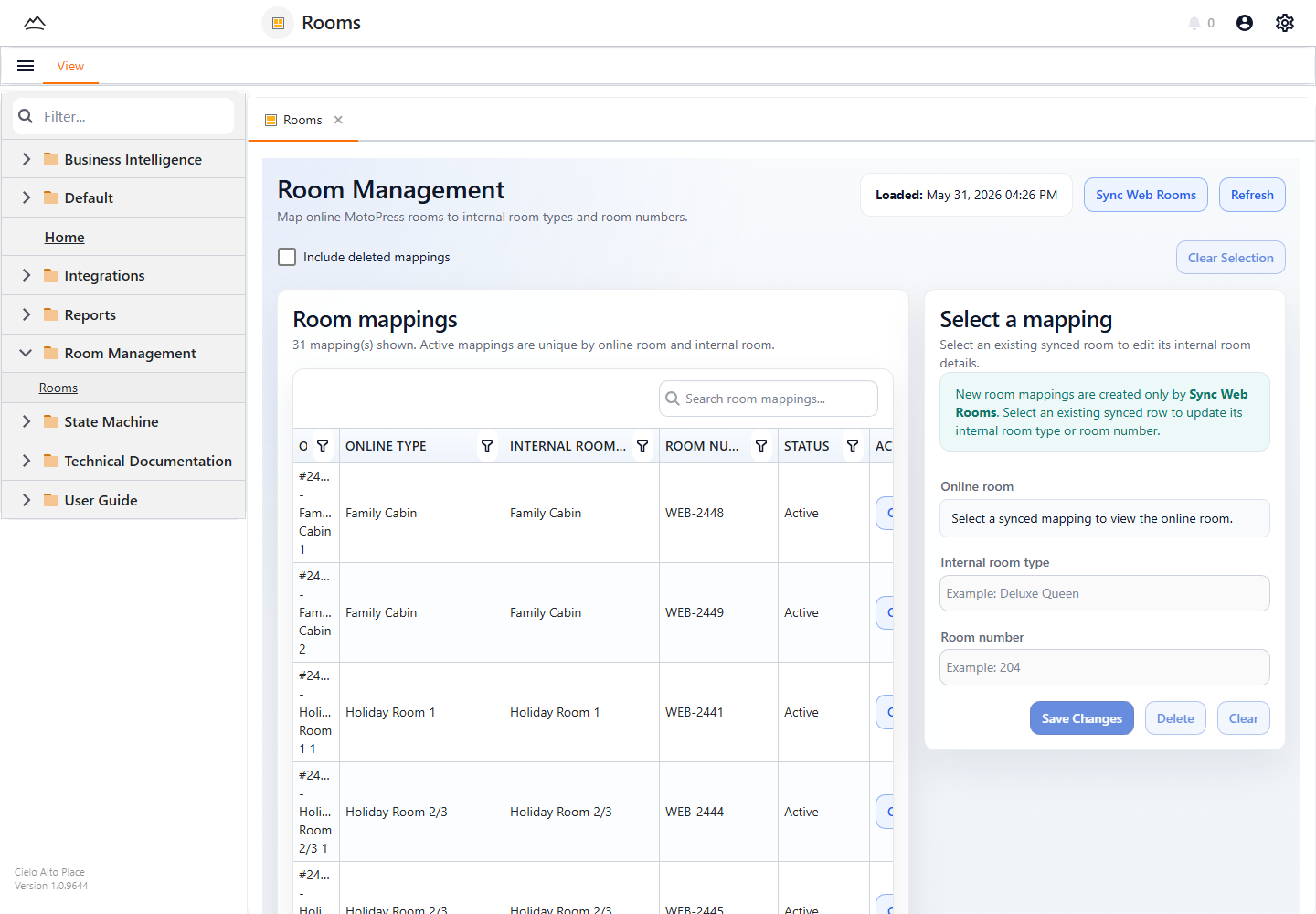Expand the Default tree node
This screenshot has width=1316, height=914.
pos(26,197)
